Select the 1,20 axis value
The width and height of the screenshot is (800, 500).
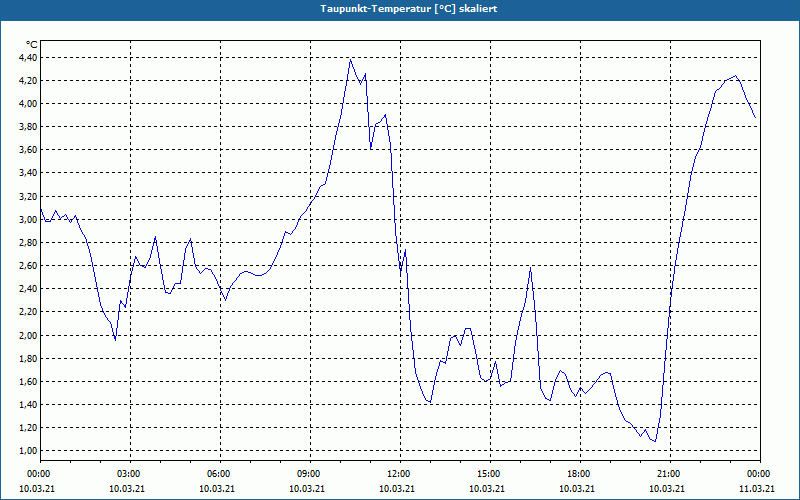point(28,428)
